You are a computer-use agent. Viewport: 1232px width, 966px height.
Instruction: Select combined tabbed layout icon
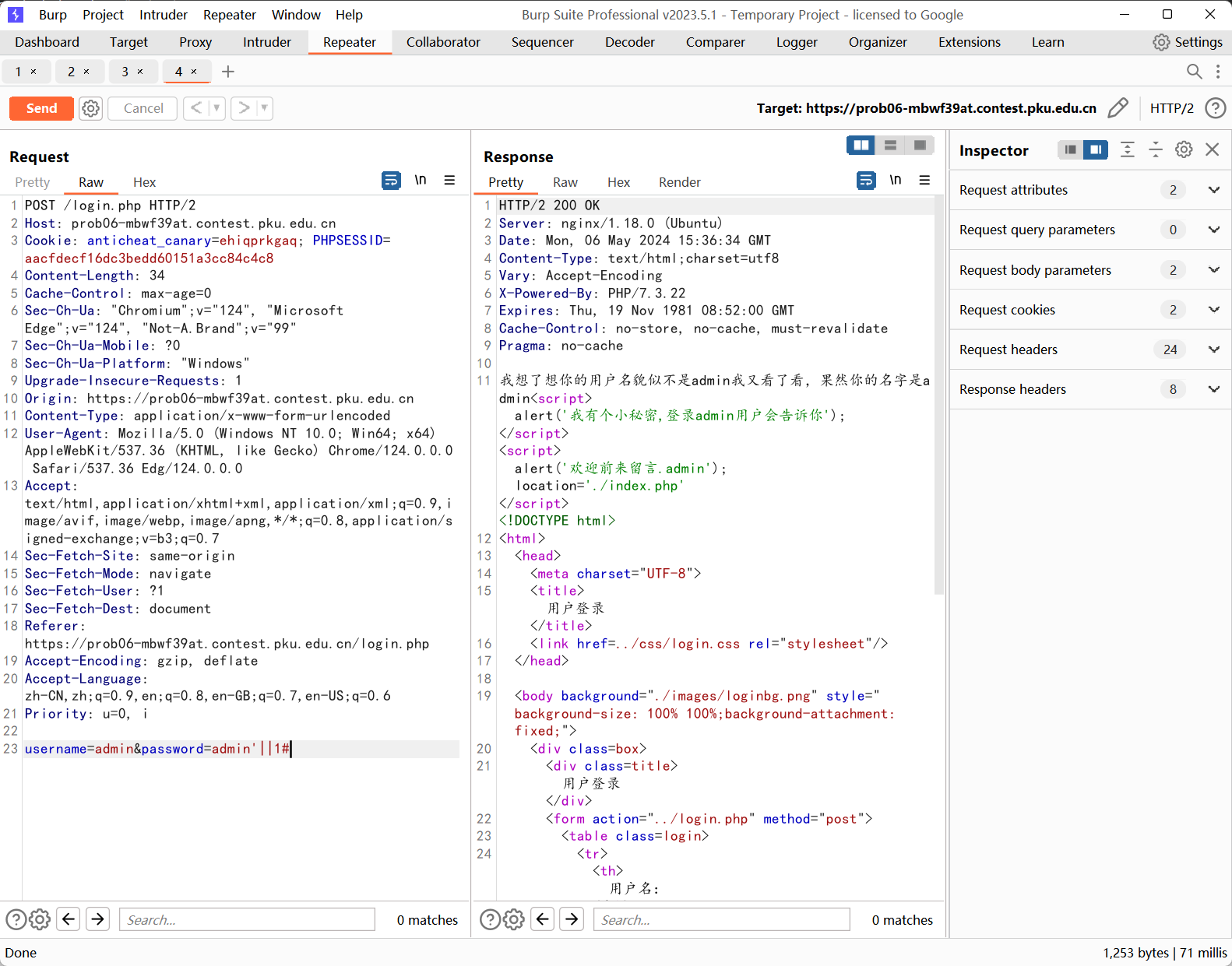[920, 146]
